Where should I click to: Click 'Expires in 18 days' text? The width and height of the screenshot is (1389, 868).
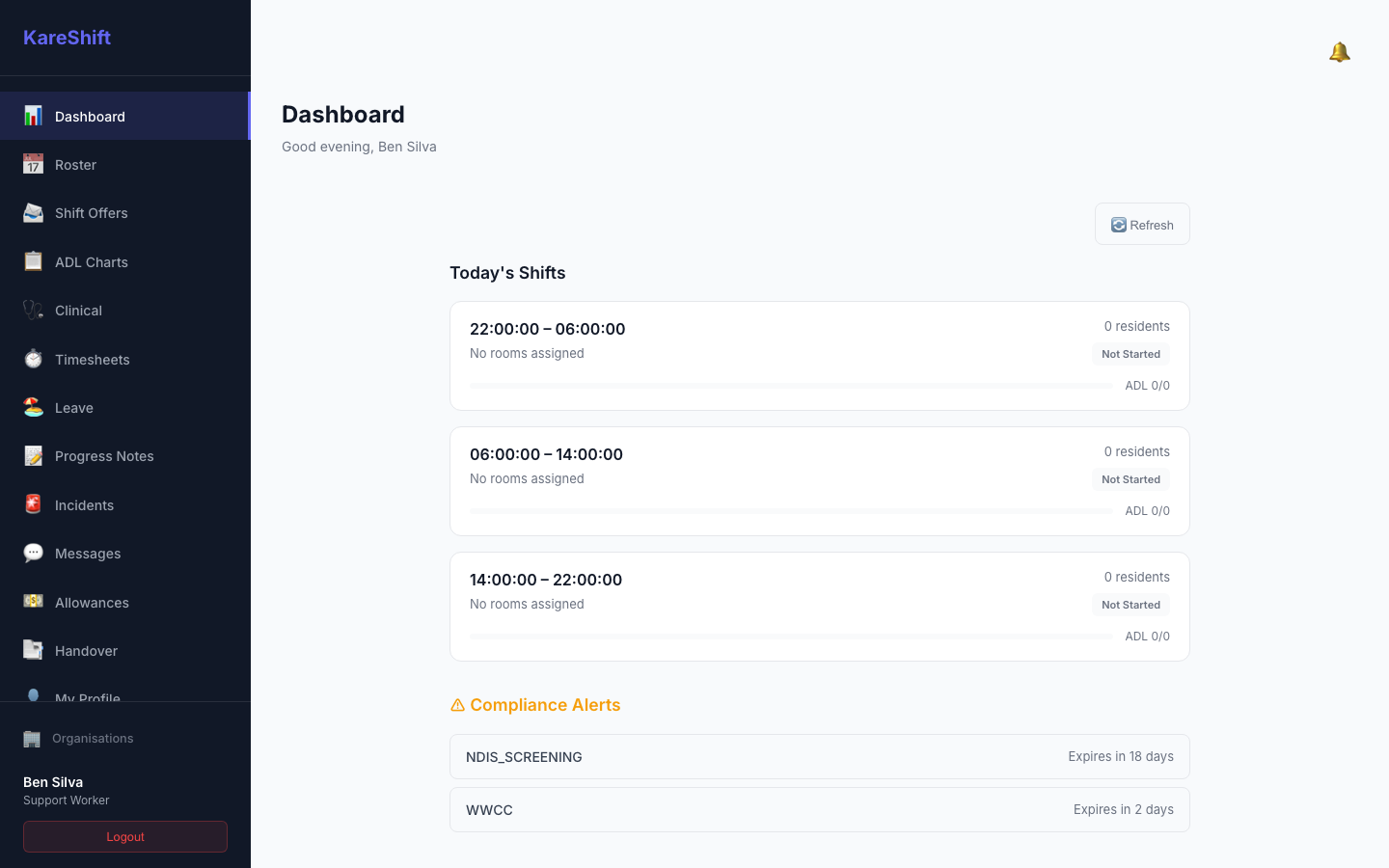tap(1121, 756)
